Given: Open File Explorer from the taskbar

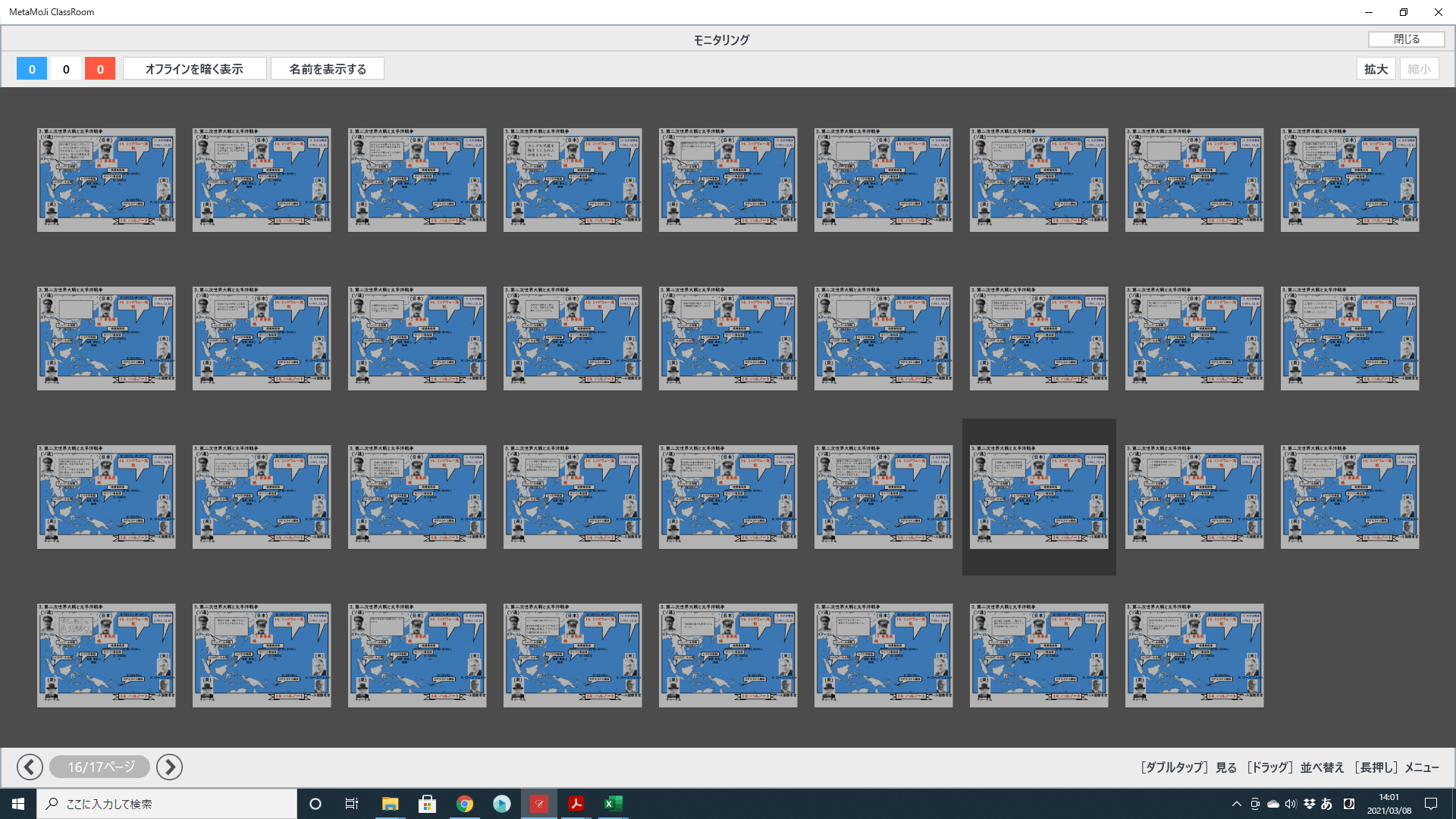Looking at the screenshot, I should pos(390,804).
